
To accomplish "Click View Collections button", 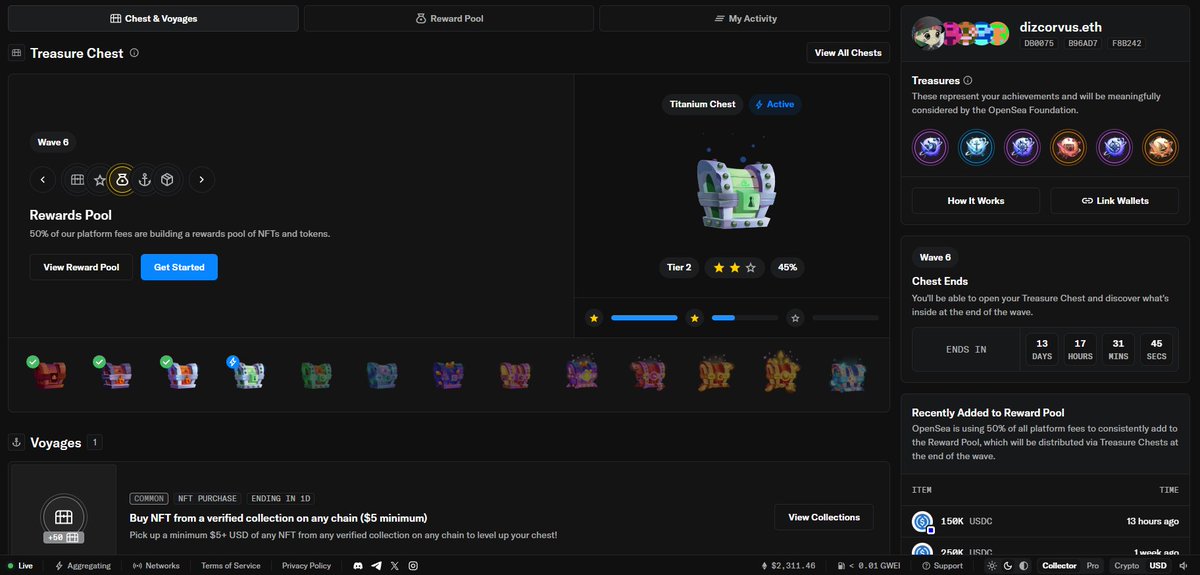I will pos(824,517).
